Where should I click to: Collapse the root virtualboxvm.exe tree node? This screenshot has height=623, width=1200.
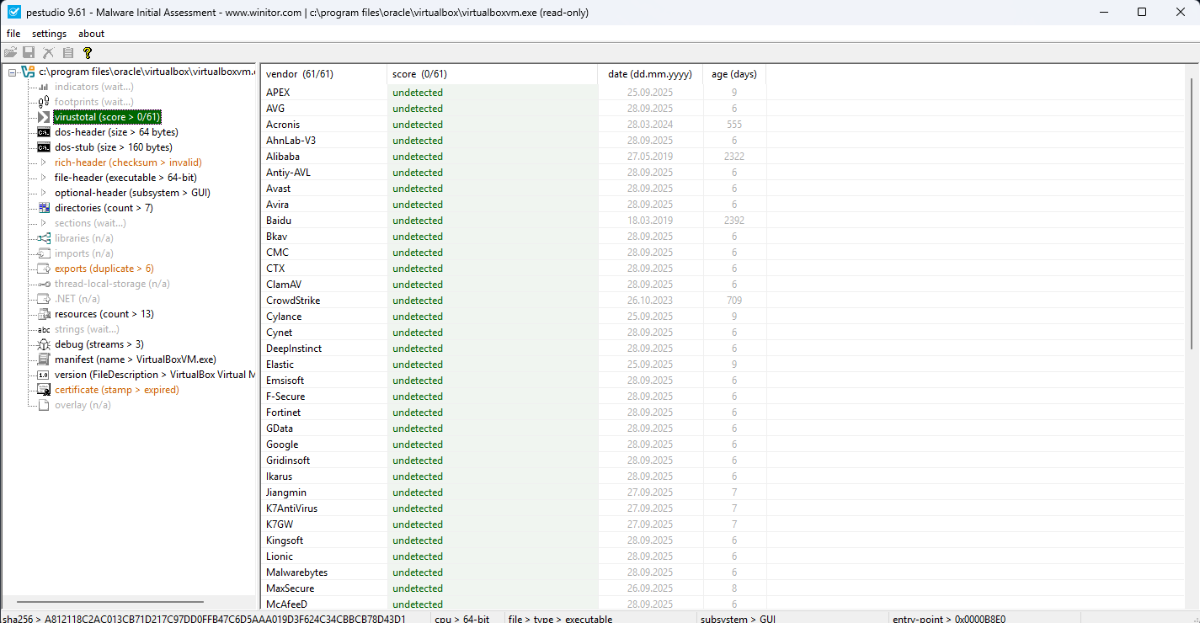tap(10, 72)
